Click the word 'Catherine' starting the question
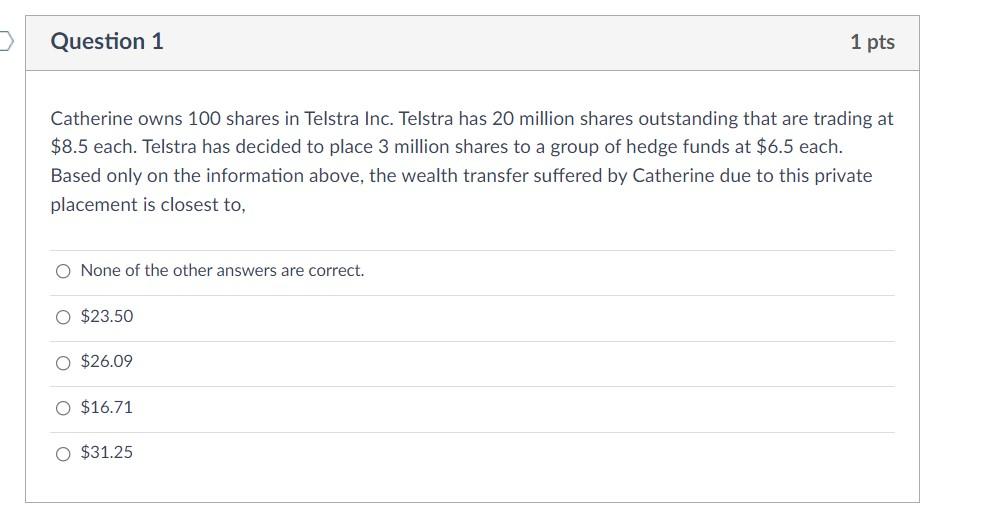The width and height of the screenshot is (991, 525). (x=90, y=119)
